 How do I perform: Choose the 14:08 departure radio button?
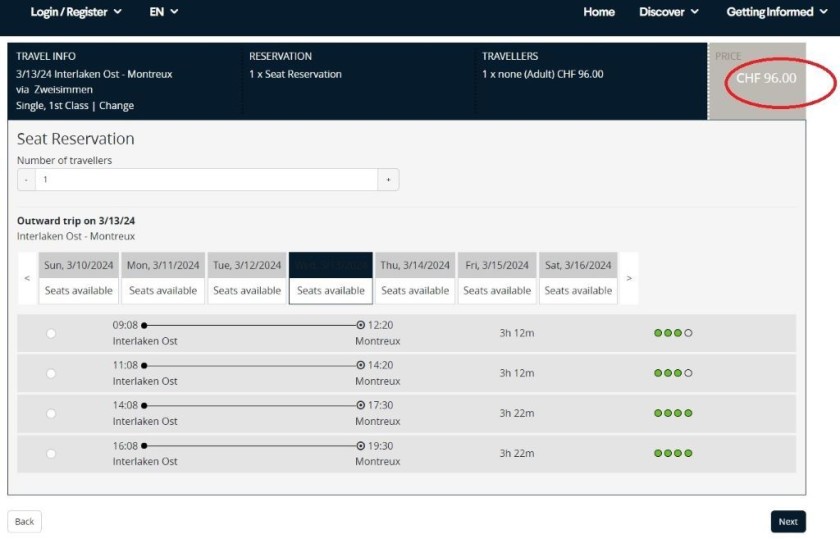51,414
